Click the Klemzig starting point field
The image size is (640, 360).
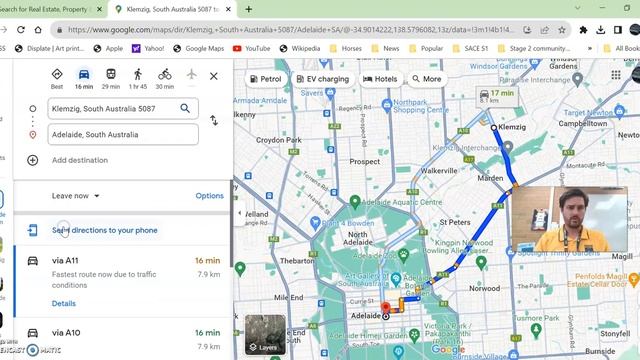click(x=123, y=109)
